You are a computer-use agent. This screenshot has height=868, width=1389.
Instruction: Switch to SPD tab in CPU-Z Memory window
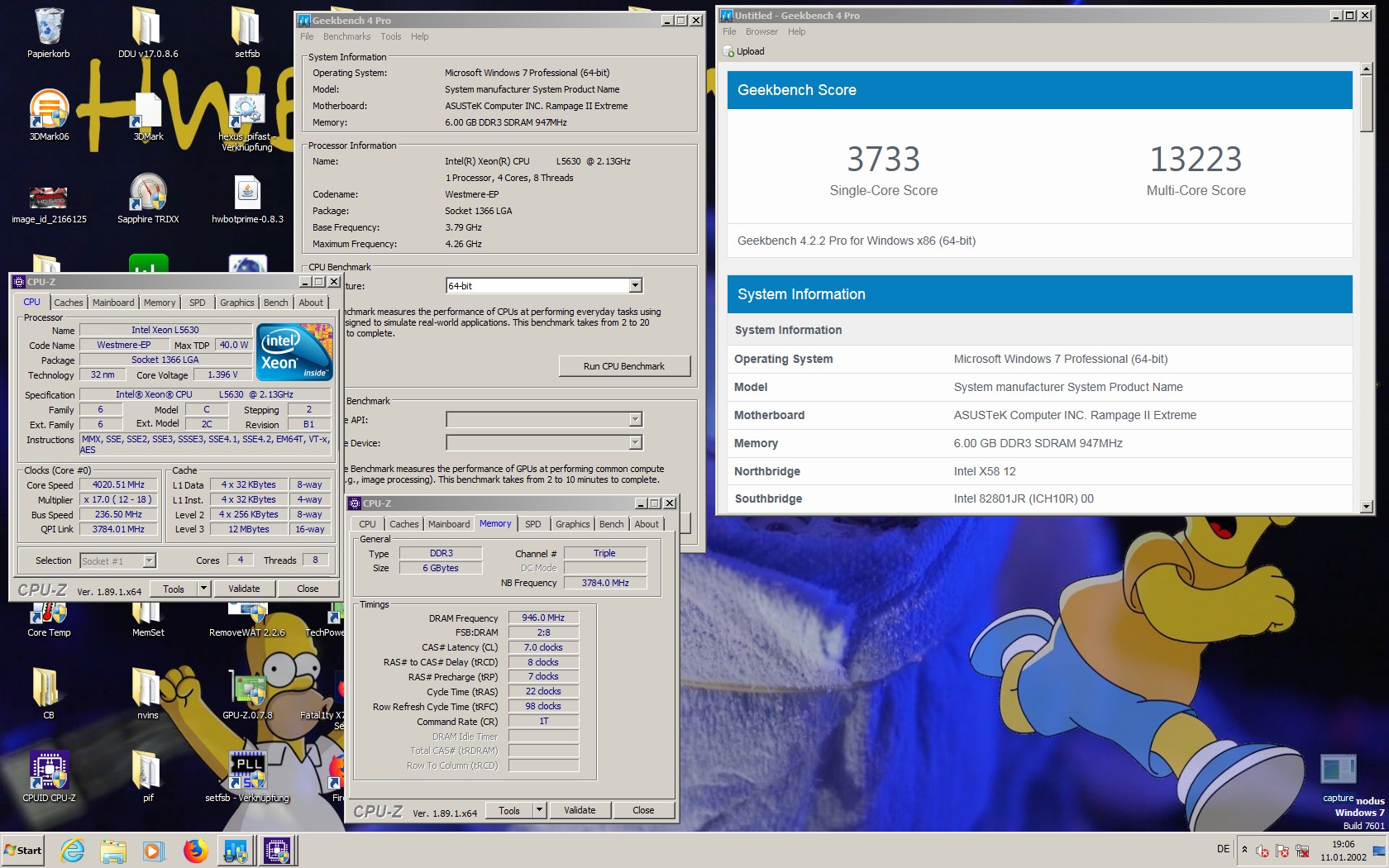click(x=533, y=524)
